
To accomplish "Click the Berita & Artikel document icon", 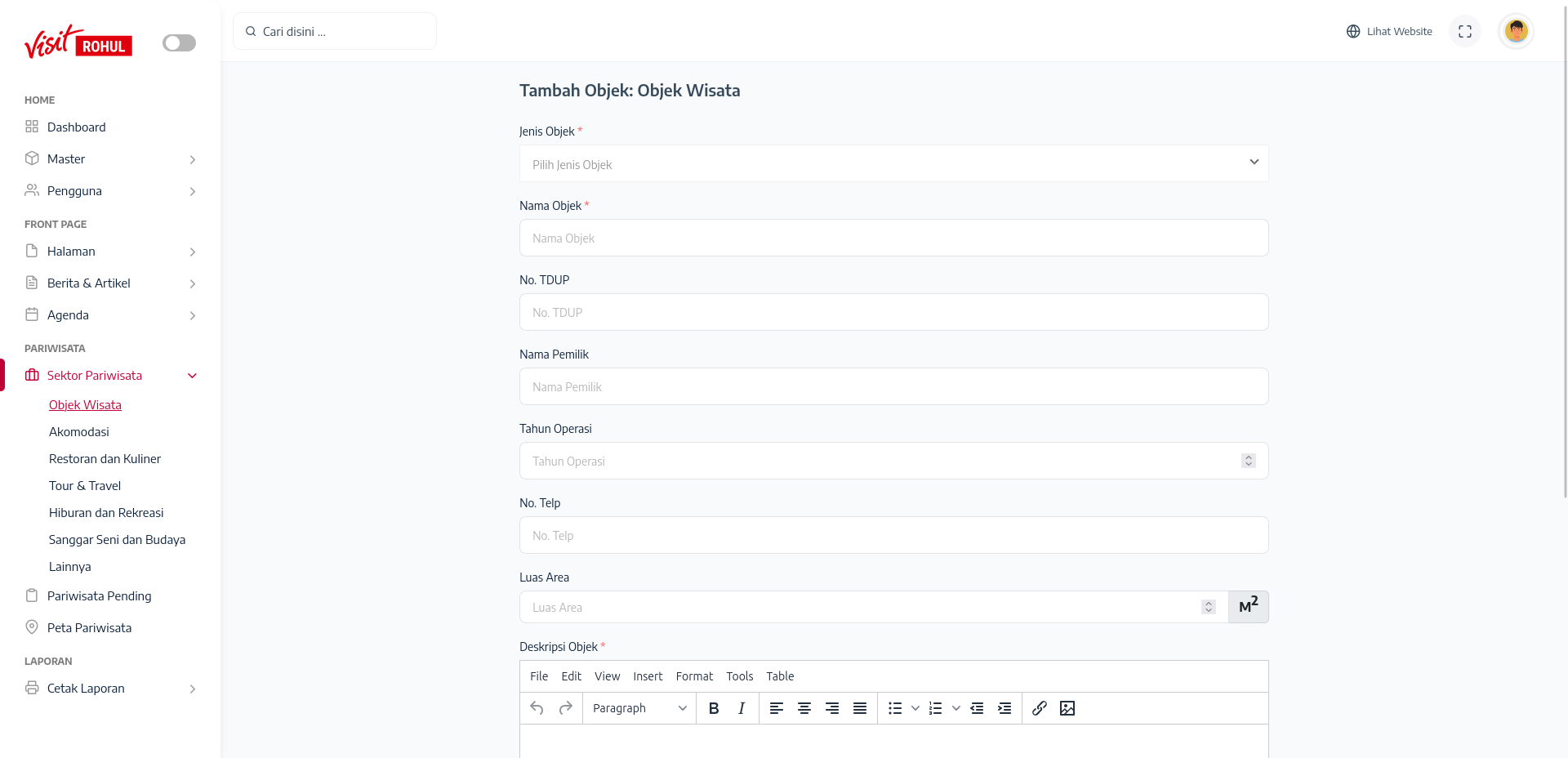I will click(32, 282).
